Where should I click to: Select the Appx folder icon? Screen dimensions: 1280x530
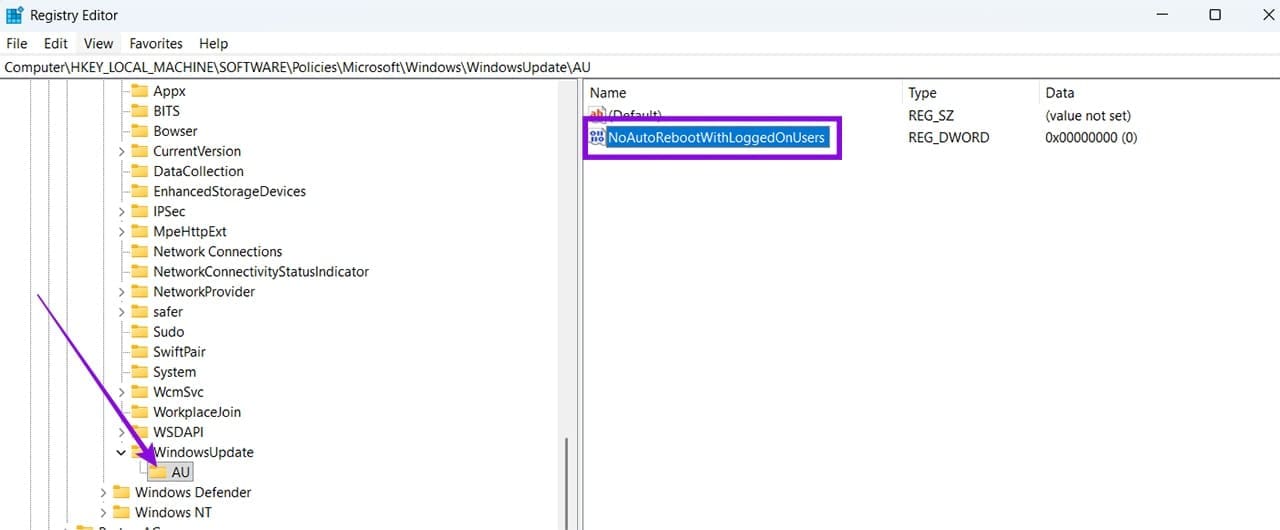[x=139, y=91]
